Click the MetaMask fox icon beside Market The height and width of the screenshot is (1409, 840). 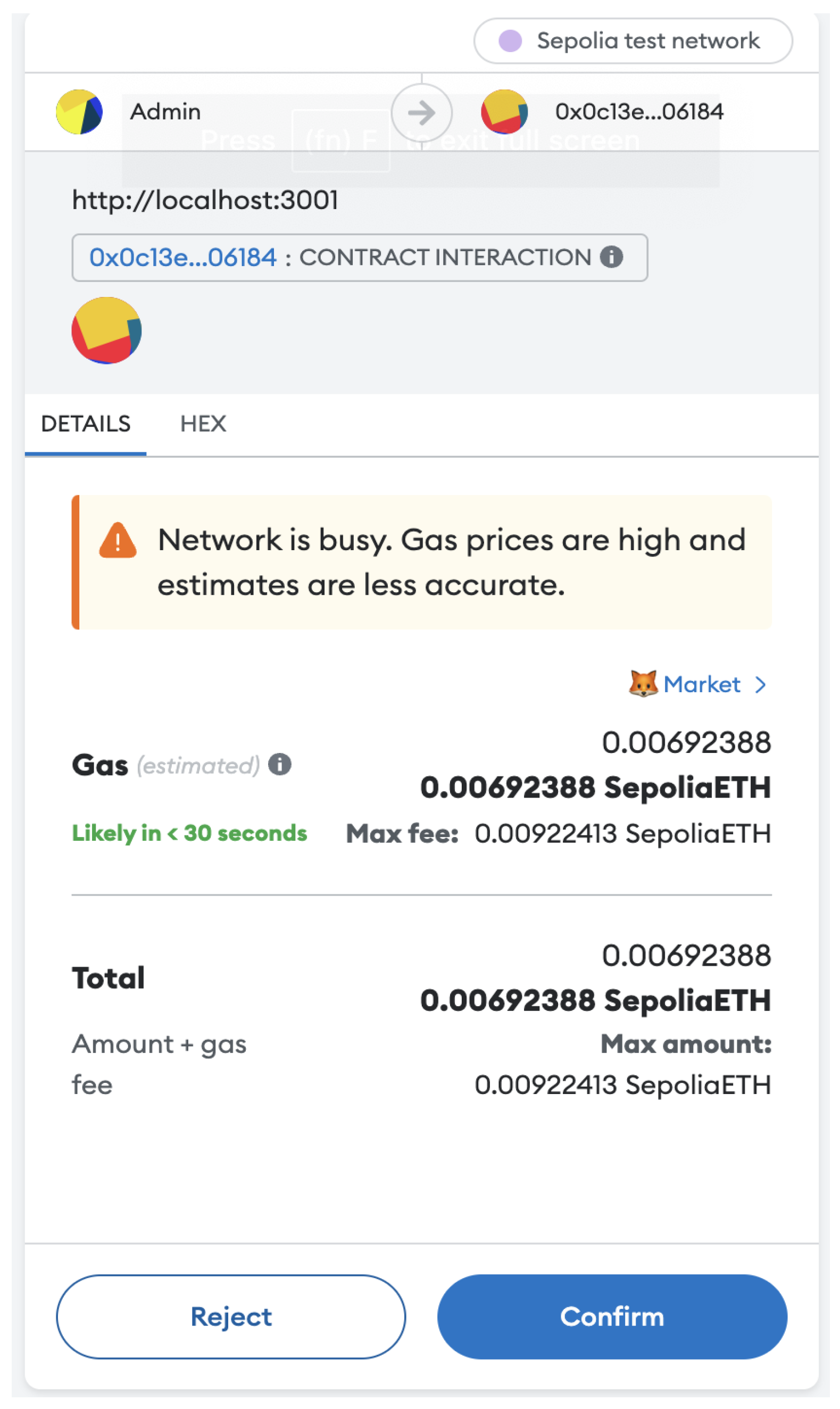(x=643, y=684)
